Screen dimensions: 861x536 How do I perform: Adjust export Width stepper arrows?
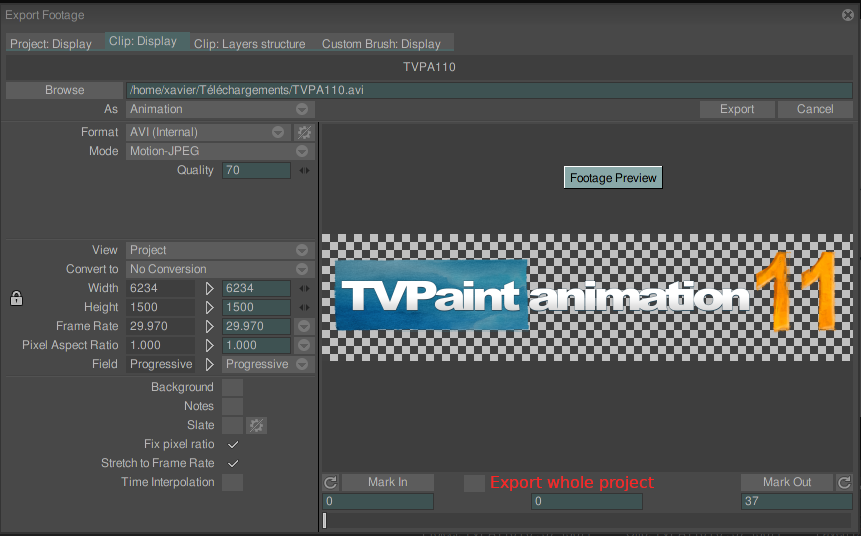pyautogui.click(x=304, y=288)
